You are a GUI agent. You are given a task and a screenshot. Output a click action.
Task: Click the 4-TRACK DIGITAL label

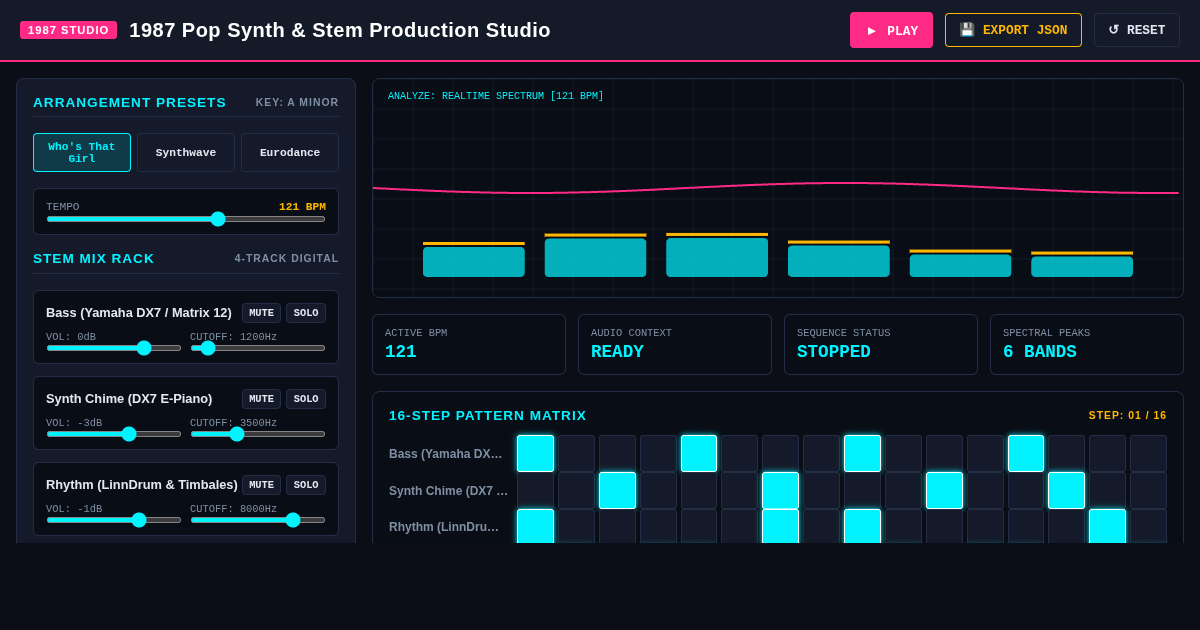tap(287, 258)
